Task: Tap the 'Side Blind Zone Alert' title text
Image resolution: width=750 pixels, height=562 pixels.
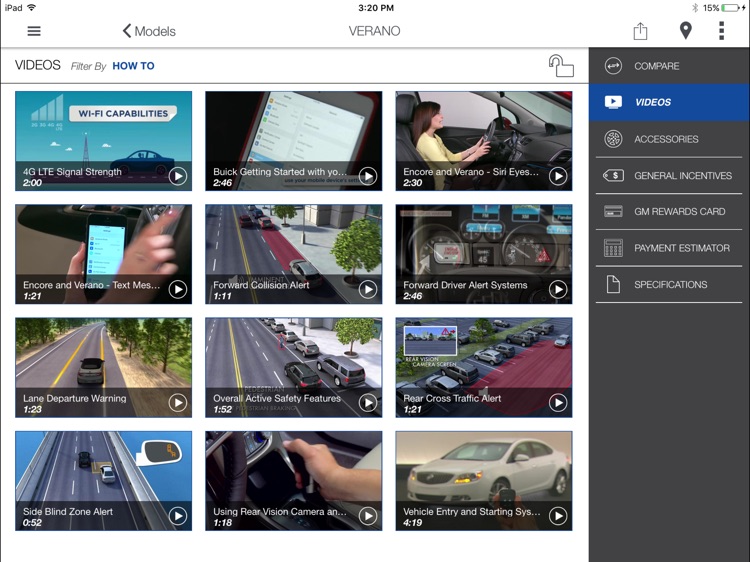Action: 68,512
